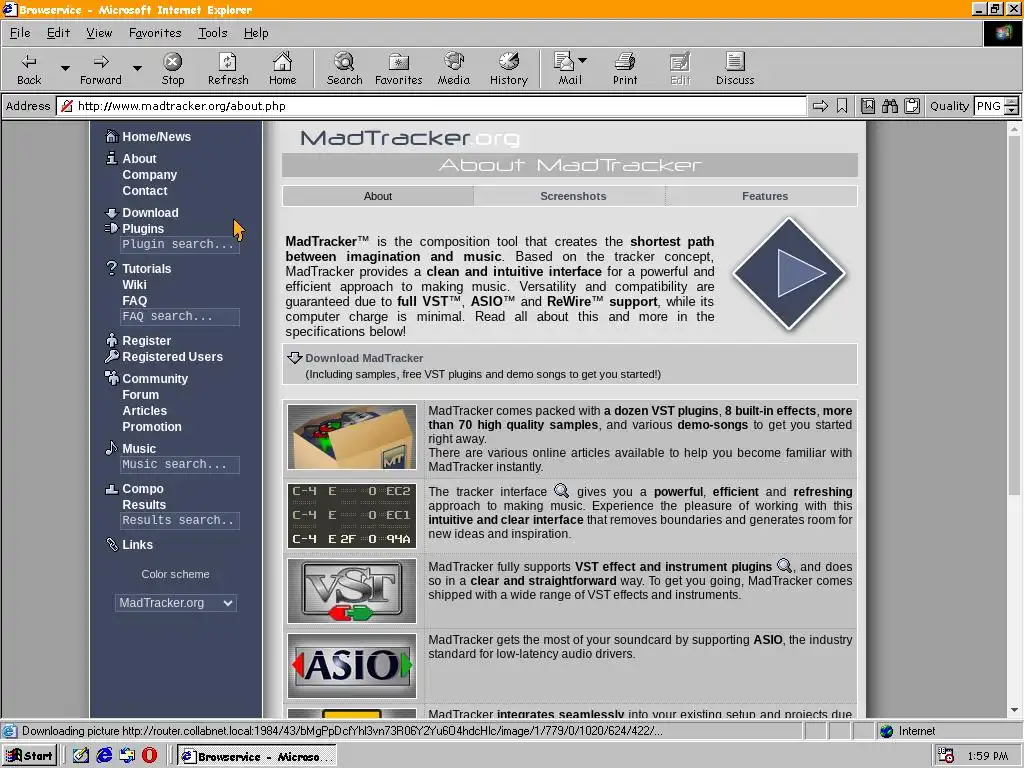The width and height of the screenshot is (1024, 768).
Task: Click the Go arrow beside address bar
Action: click(x=820, y=106)
